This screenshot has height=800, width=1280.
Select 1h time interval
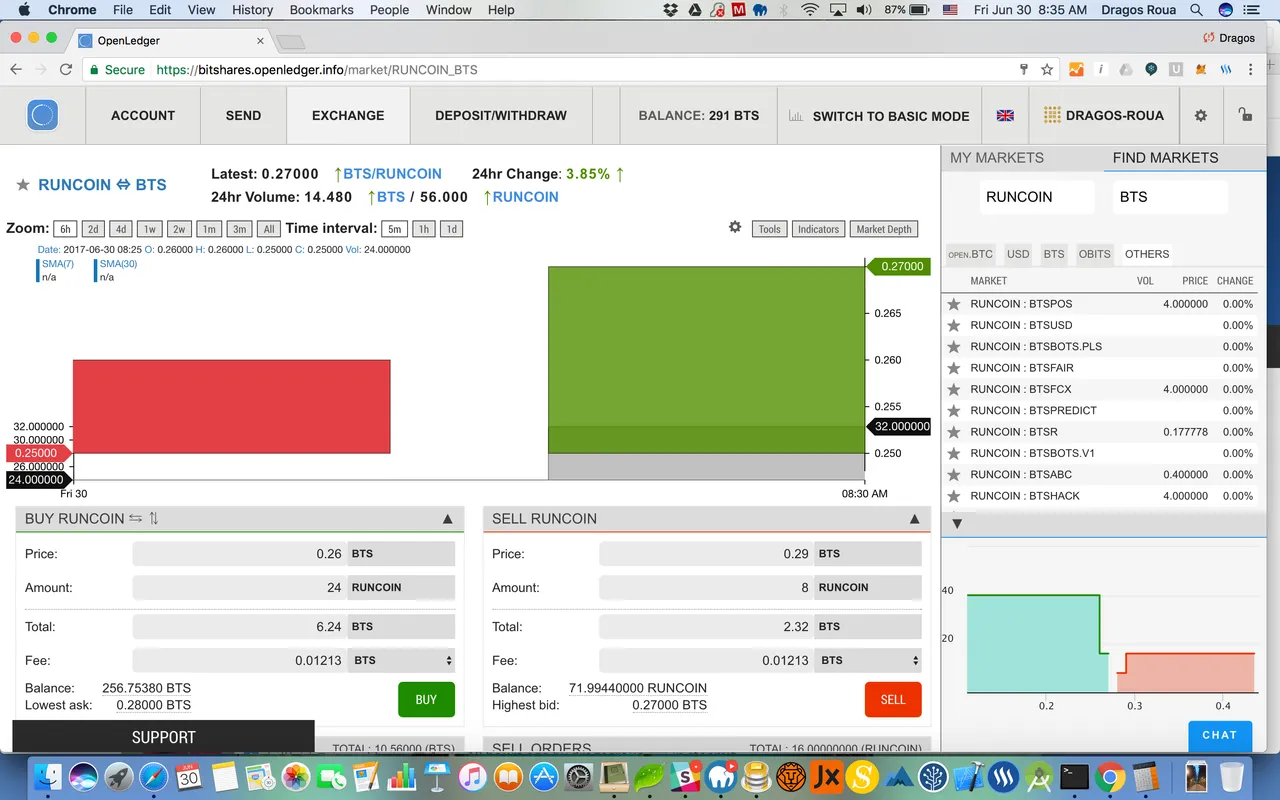coord(423,229)
